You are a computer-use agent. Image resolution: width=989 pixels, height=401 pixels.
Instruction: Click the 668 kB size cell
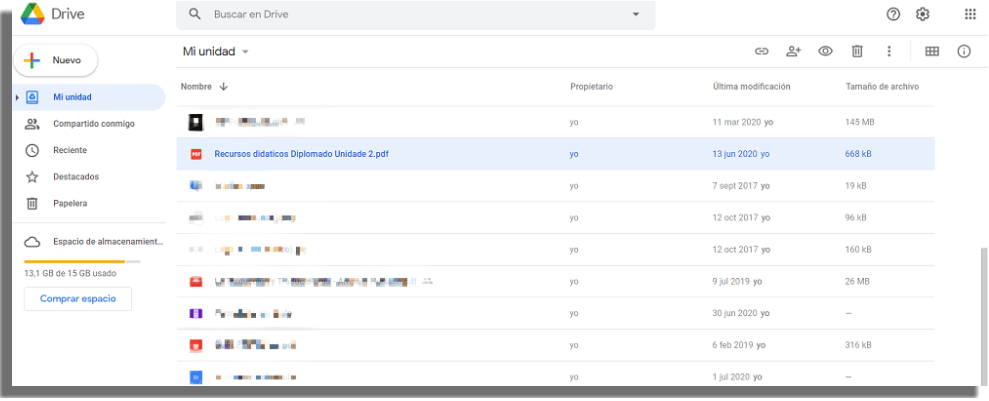coord(858,154)
